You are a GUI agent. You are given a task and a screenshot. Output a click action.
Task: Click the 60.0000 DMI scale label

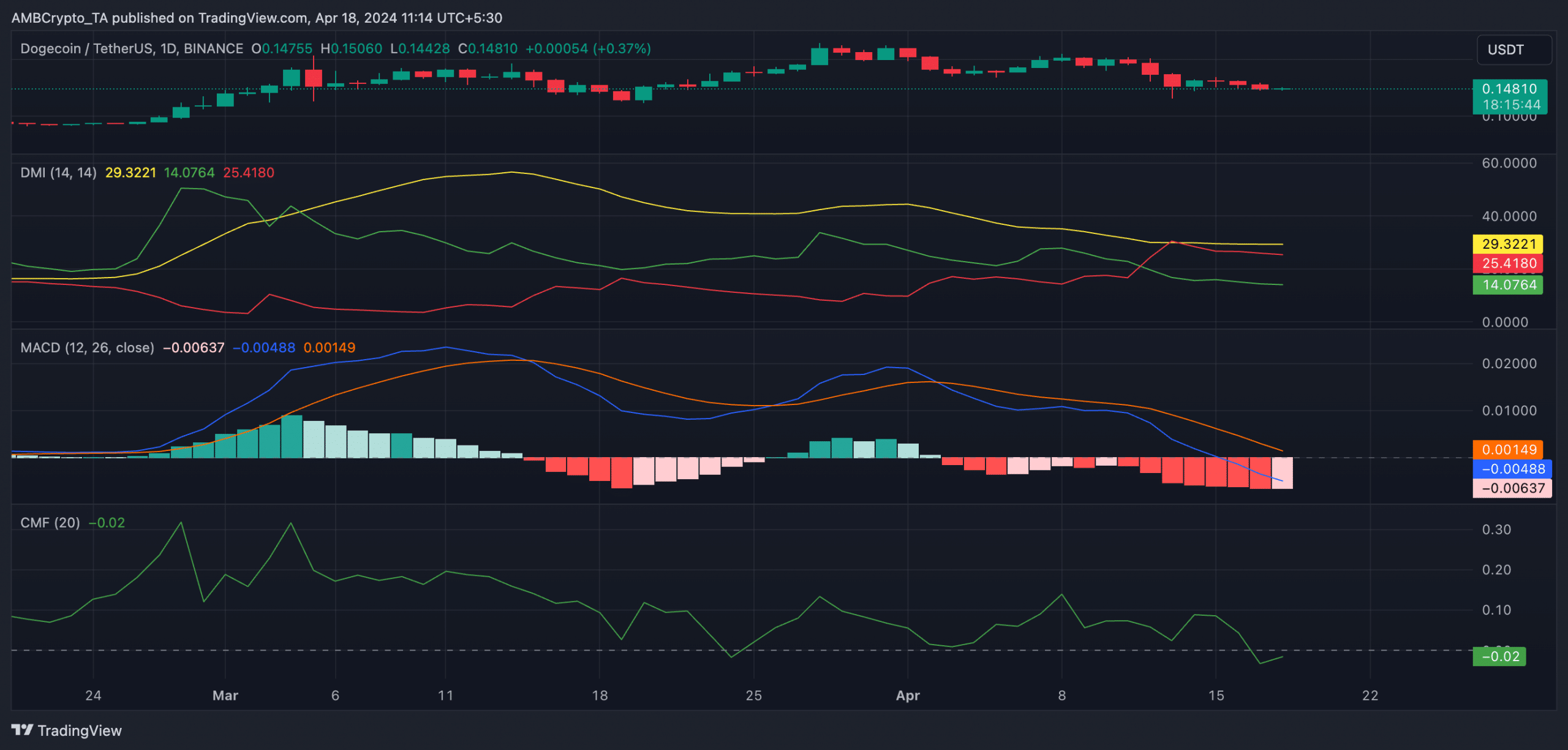(x=1509, y=163)
